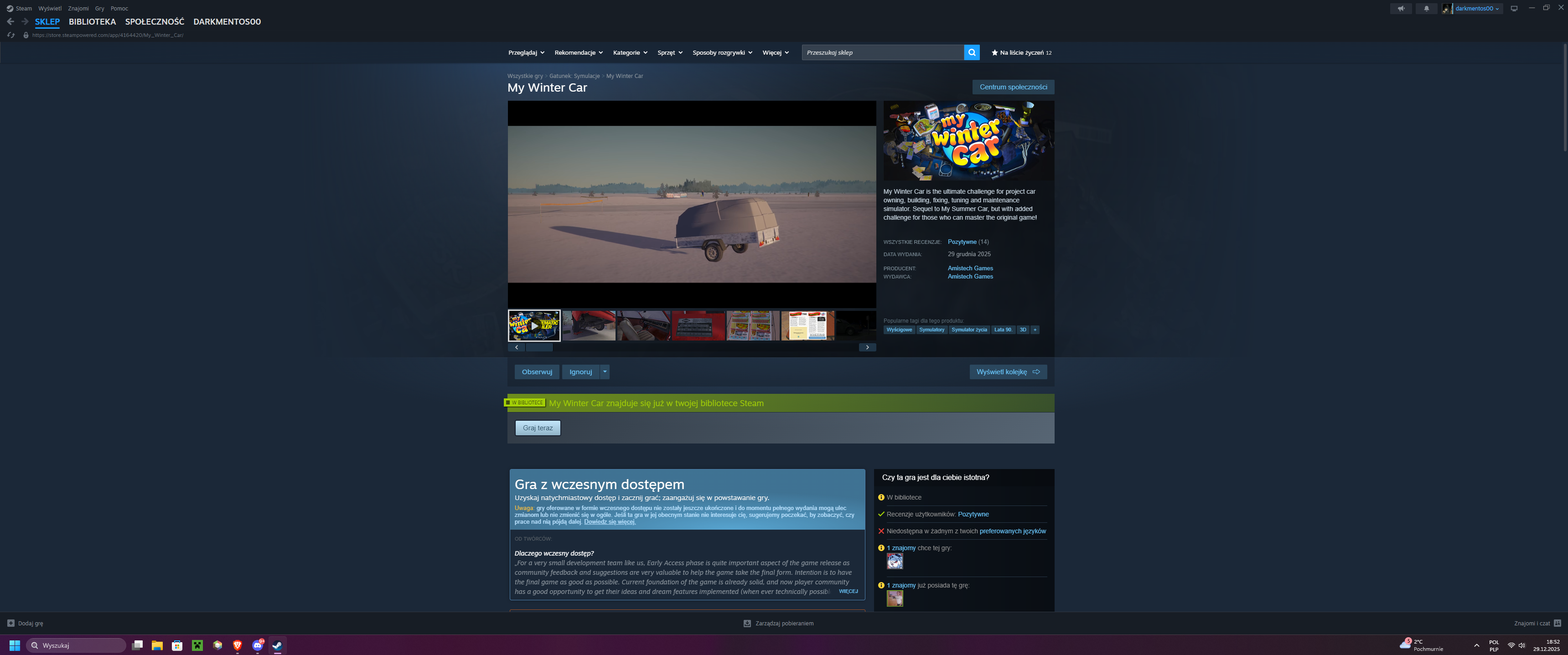Go back with the left arrow
Image resolution: width=1568 pixels, height=655 pixels.
[x=10, y=21]
